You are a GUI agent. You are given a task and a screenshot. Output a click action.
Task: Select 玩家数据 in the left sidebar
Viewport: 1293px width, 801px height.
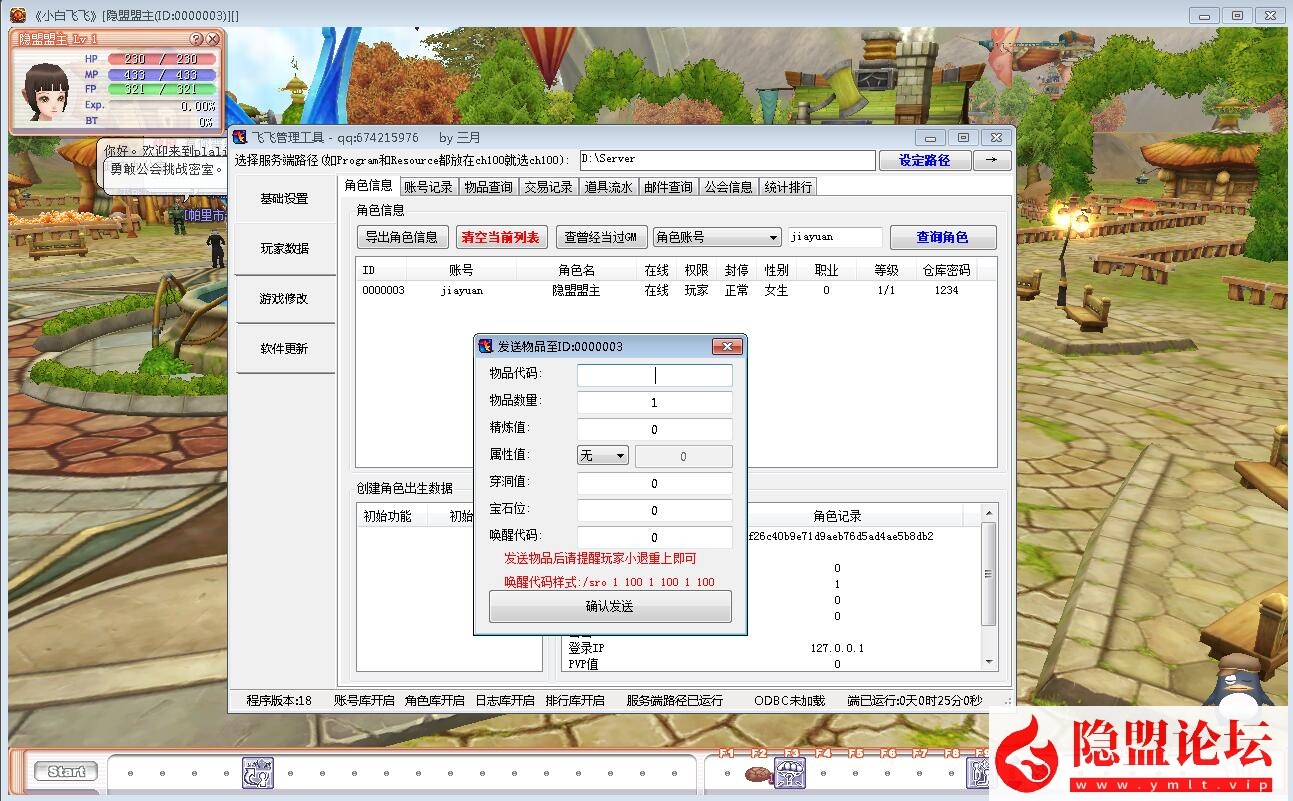tap(285, 249)
